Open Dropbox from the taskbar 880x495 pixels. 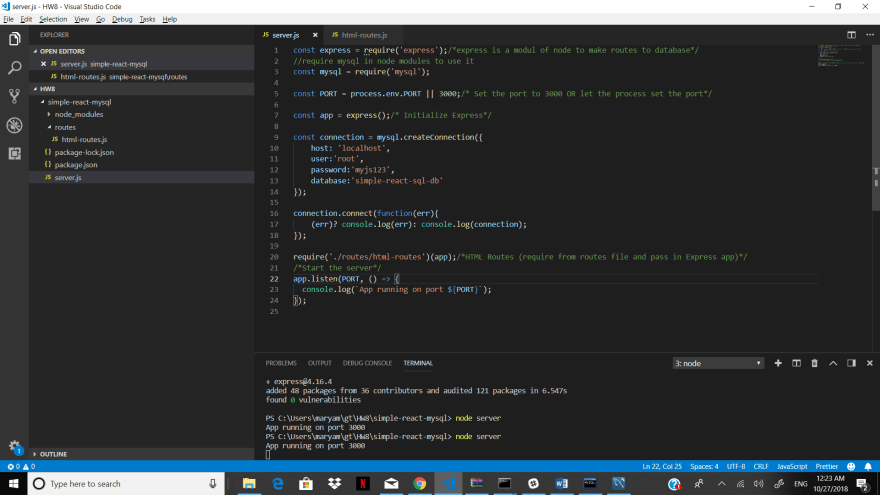click(x=334, y=483)
